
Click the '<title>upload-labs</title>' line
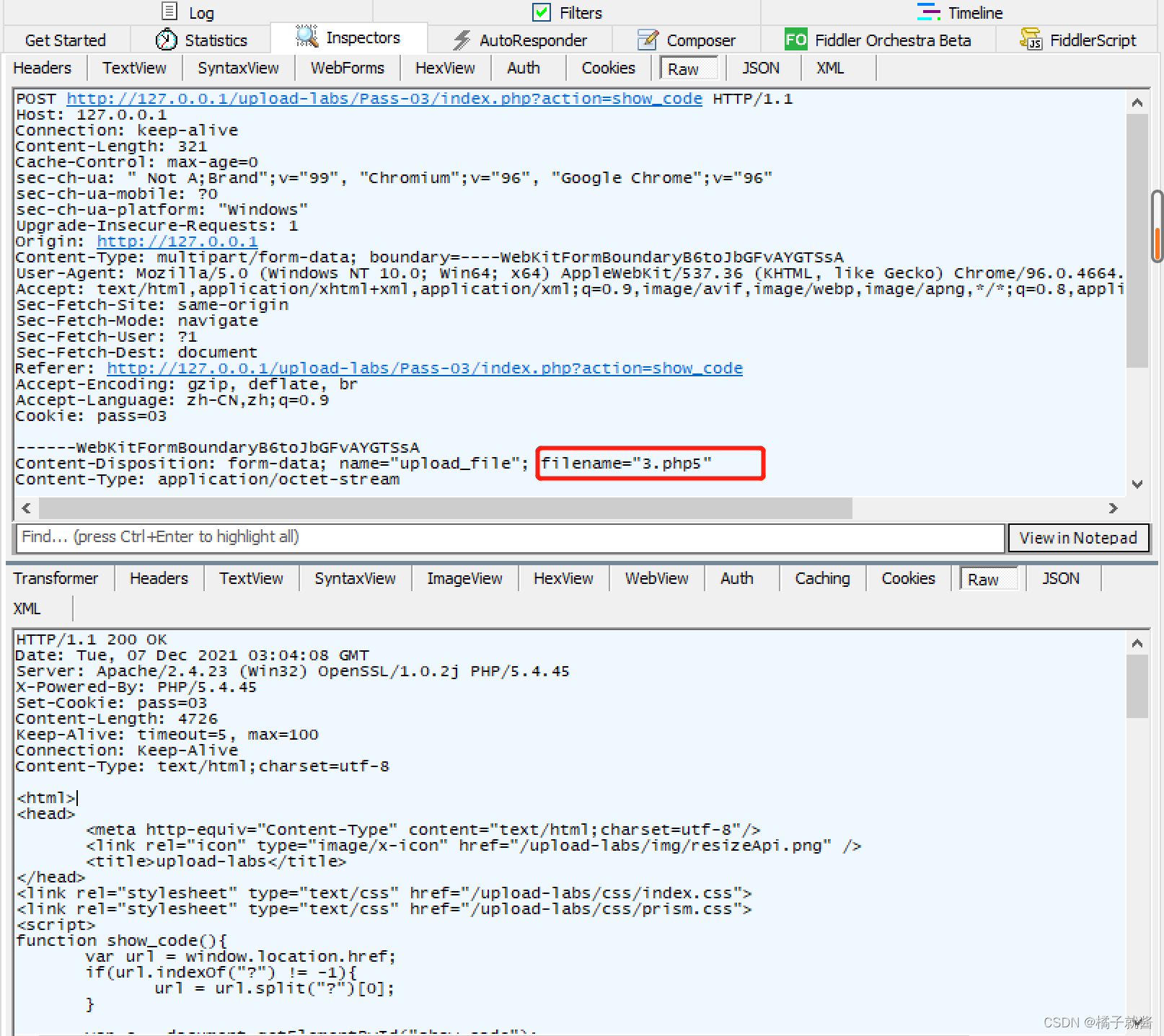(216, 861)
